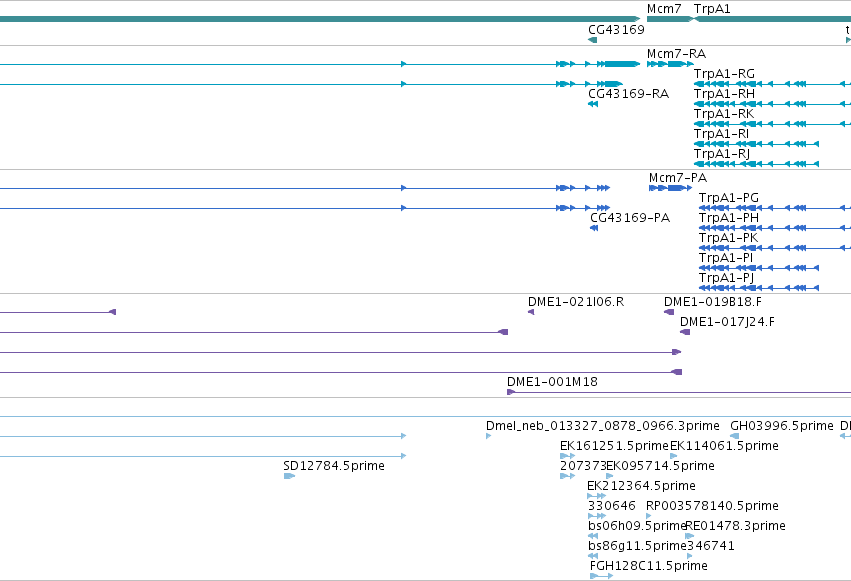Image resolution: width=851 pixels, height=581 pixels.
Task: Select the DME1-017J24.F clone label
Action: tap(727, 322)
